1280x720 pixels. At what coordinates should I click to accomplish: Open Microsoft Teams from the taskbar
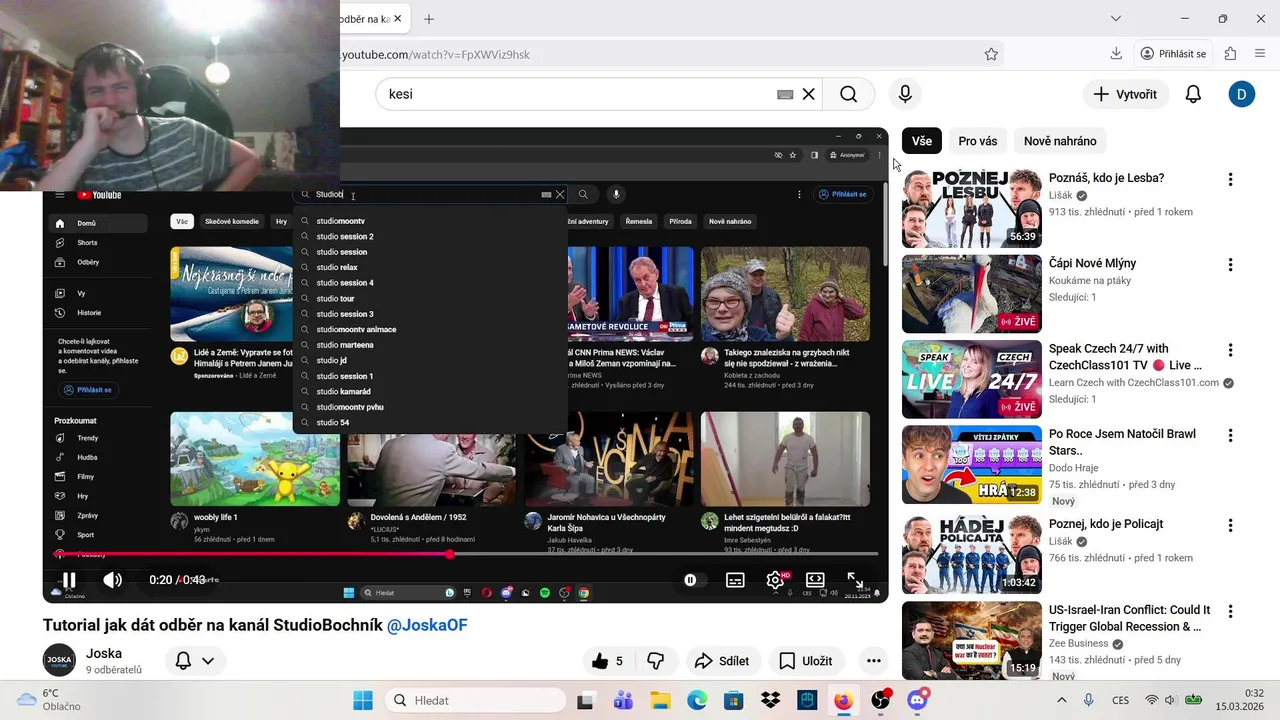pos(623,700)
